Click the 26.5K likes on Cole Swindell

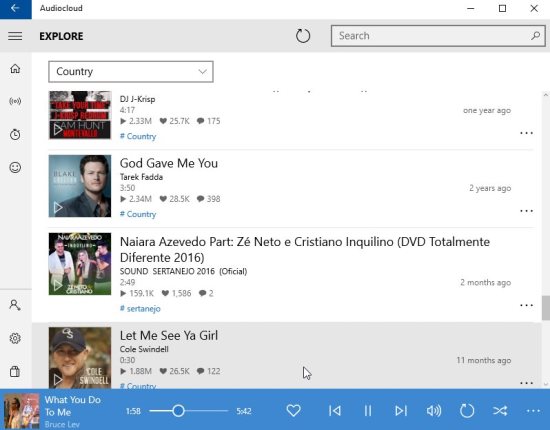coord(175,371)
